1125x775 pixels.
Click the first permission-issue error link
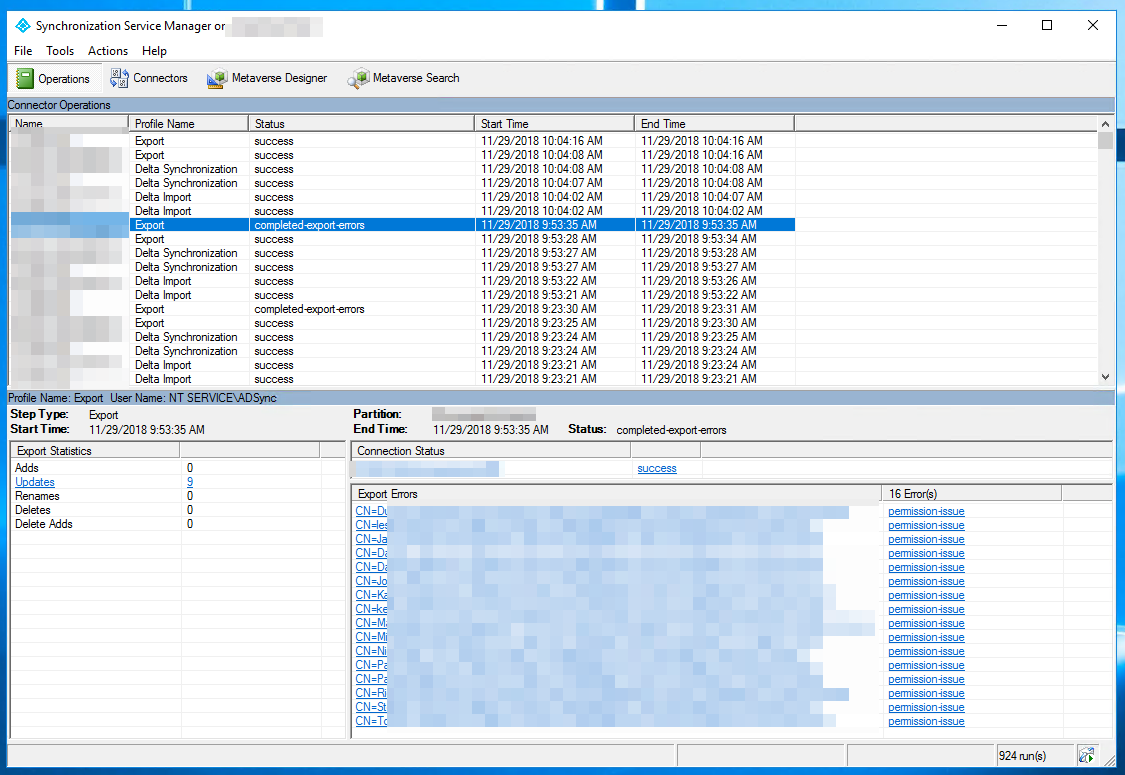pyautogui.click(x=925, y=511)
